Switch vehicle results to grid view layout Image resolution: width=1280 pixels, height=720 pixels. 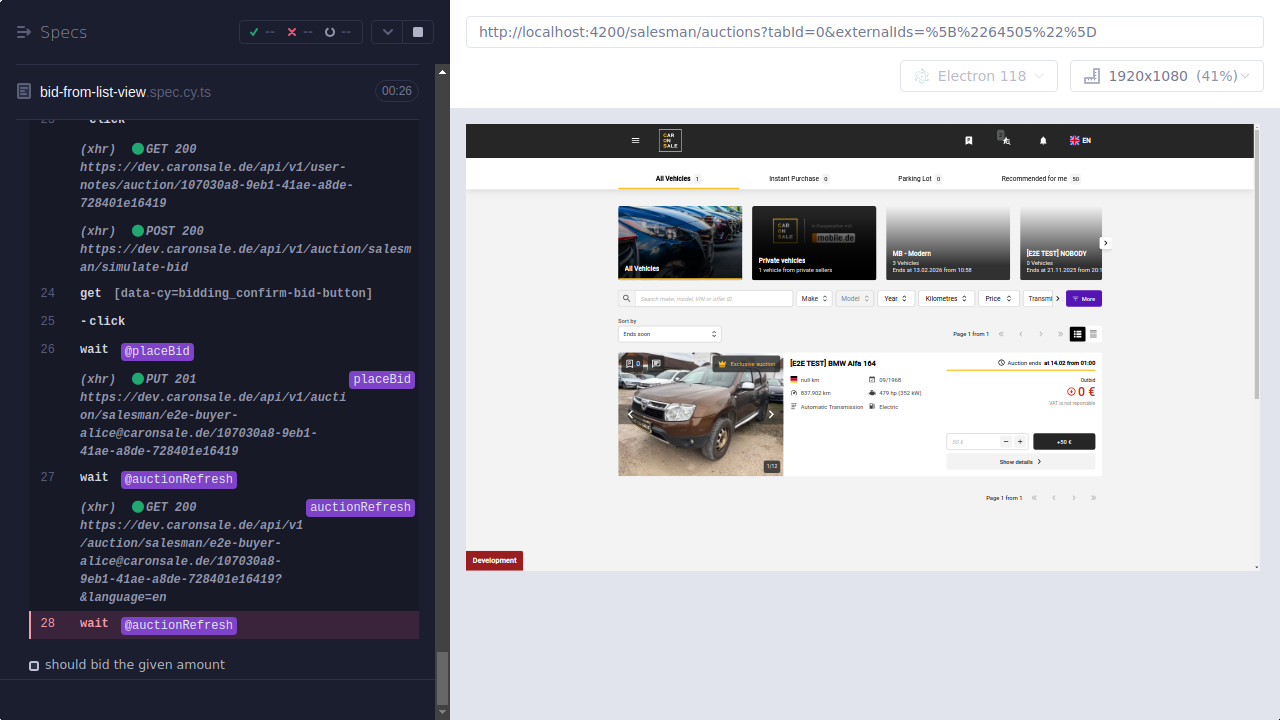click(x=1093, y=334)
